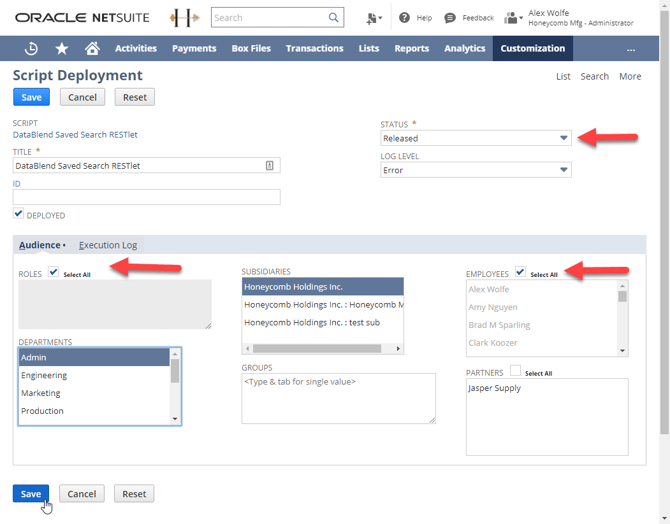
Task: Click the search magnifier icon
Action: click(334, 17)
